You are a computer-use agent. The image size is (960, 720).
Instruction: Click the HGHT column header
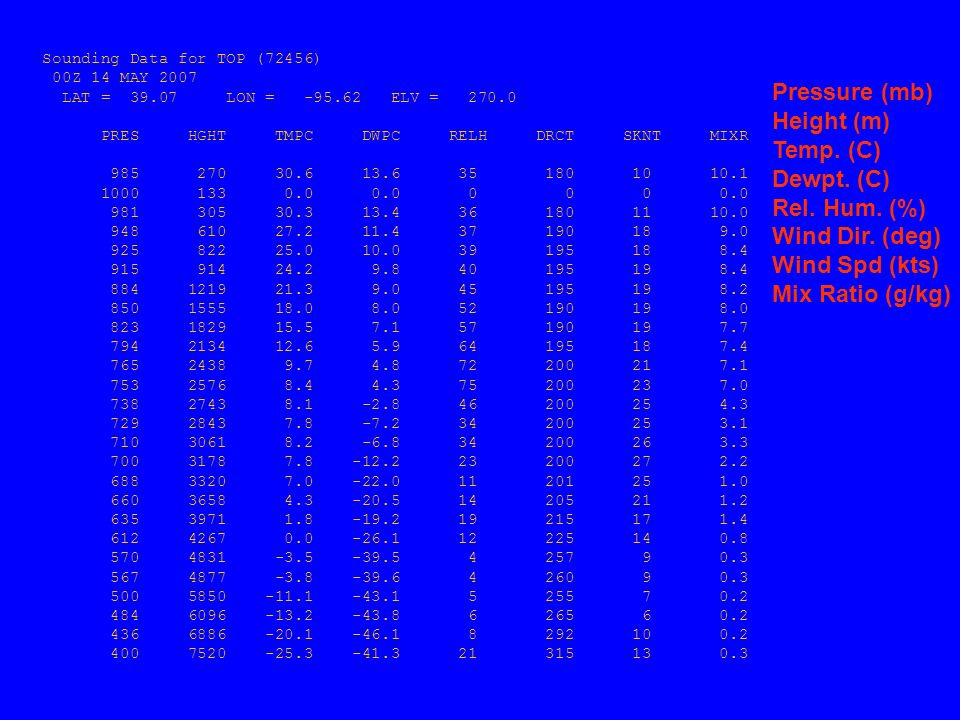[x=207, y=136]
